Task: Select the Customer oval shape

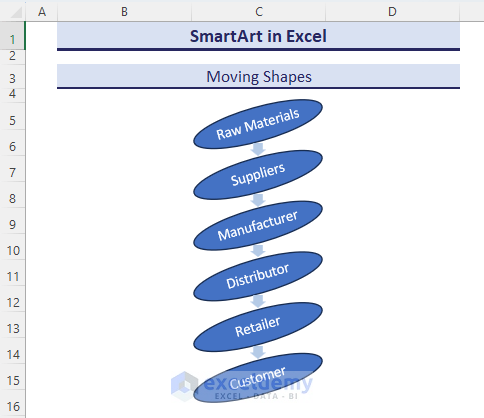Action: point(258,378)
